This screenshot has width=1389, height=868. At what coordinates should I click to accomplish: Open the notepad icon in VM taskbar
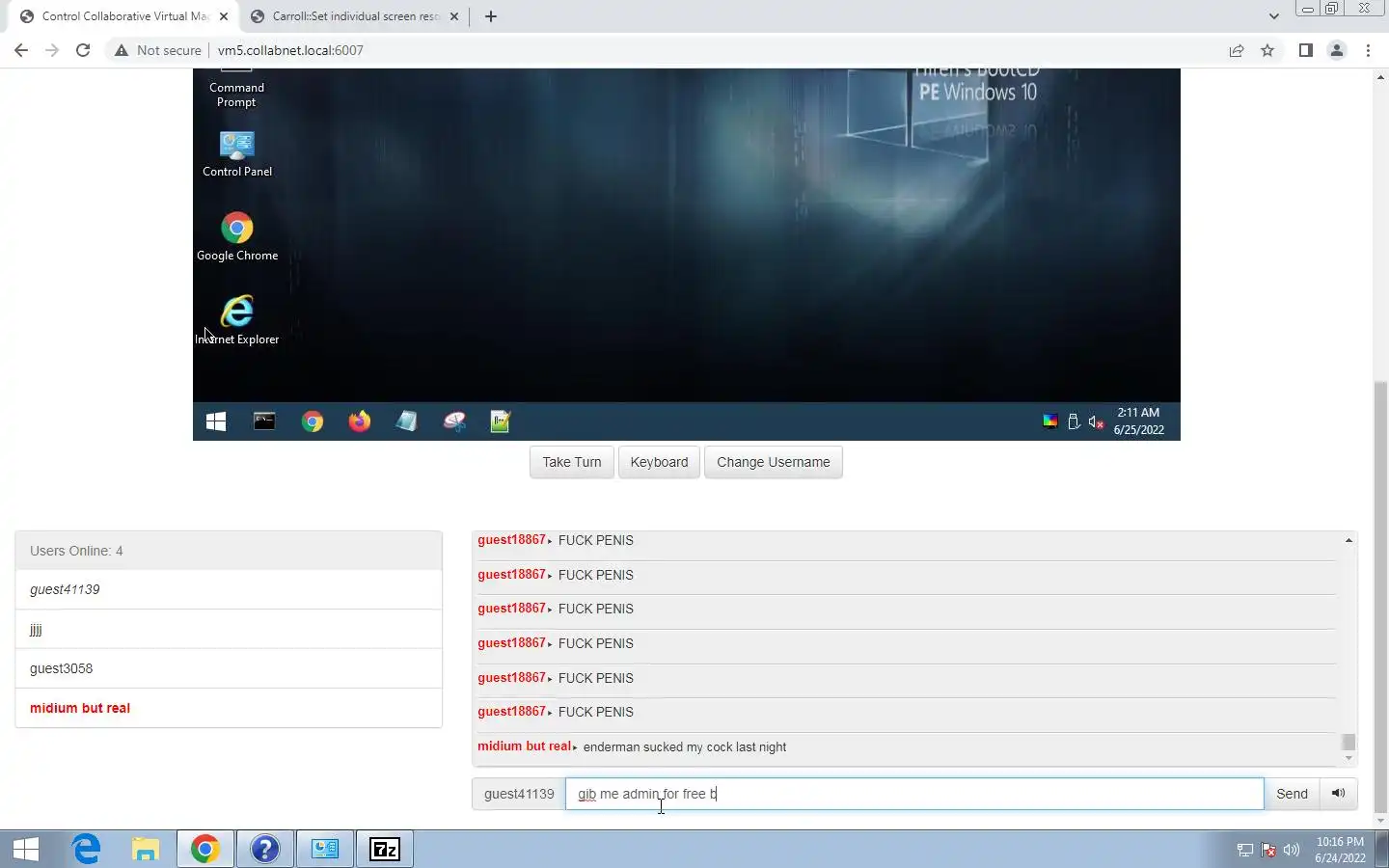[501, 421]
